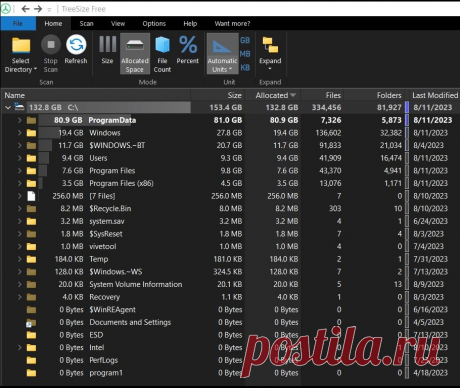
Task: Set unit to MB
Action: pyautogui.click(x=245, y=54)
